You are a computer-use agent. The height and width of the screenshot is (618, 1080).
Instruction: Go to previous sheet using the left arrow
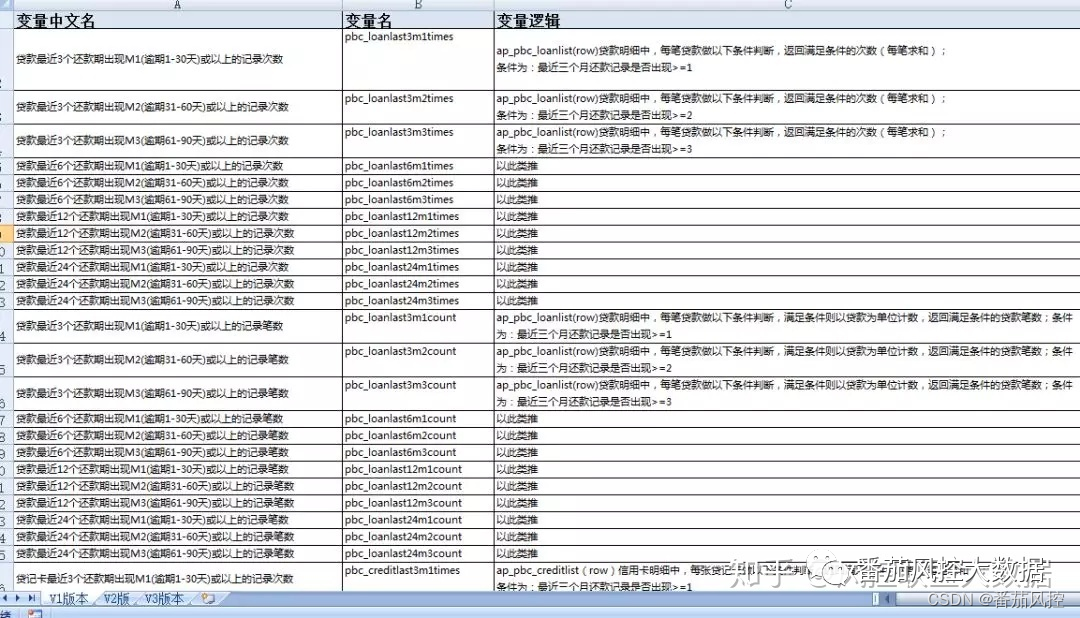coord(6,599)
